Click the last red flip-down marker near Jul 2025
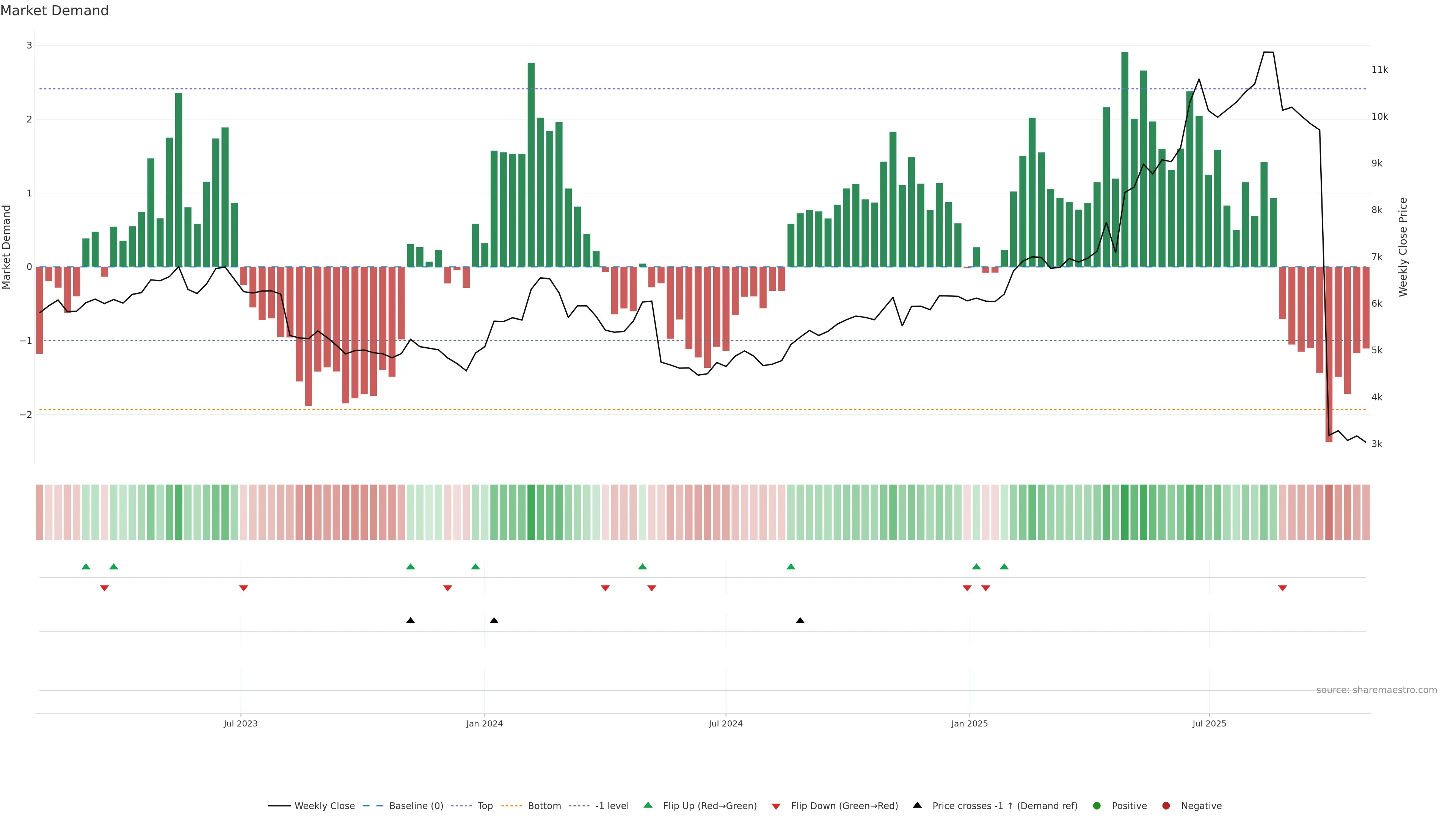Image resolution: width=1456 pixels, height=819 pixels. point(1282,588)
